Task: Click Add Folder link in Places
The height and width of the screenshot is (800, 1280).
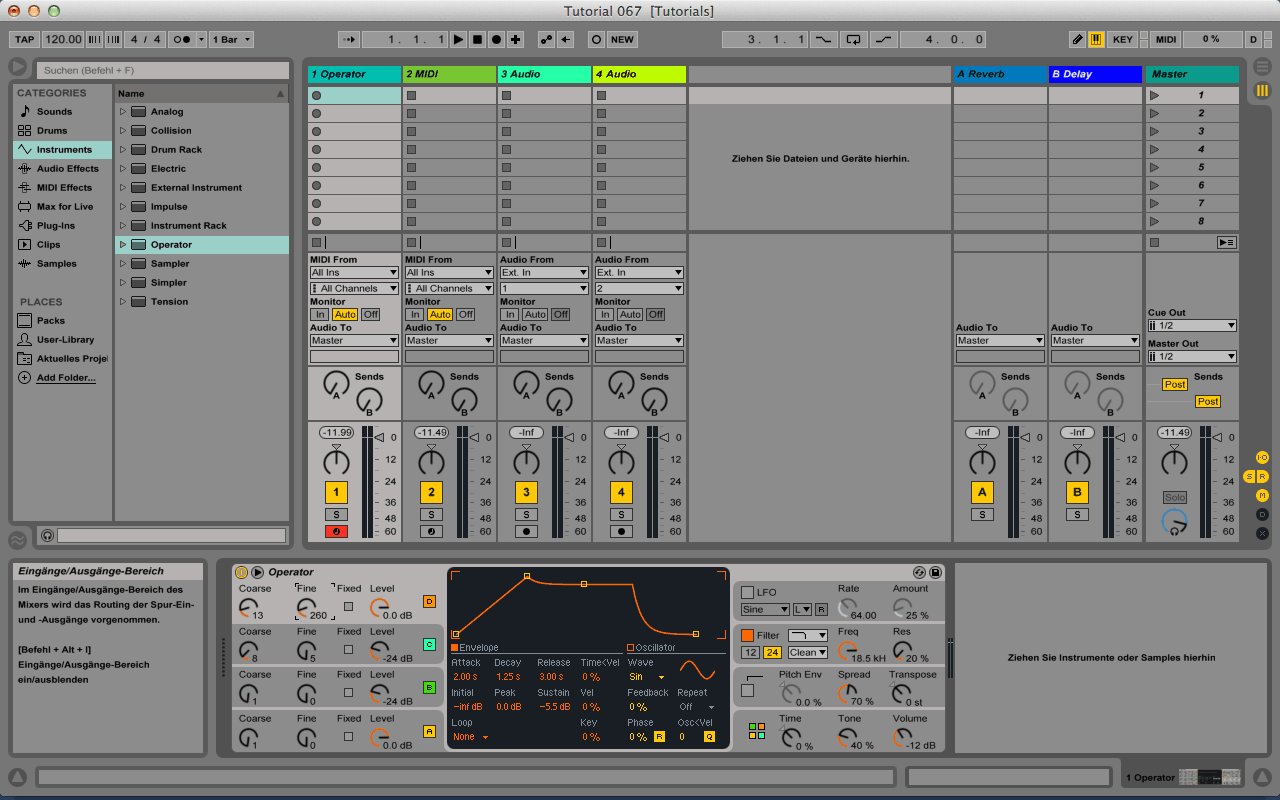Action: pos(66,378)
